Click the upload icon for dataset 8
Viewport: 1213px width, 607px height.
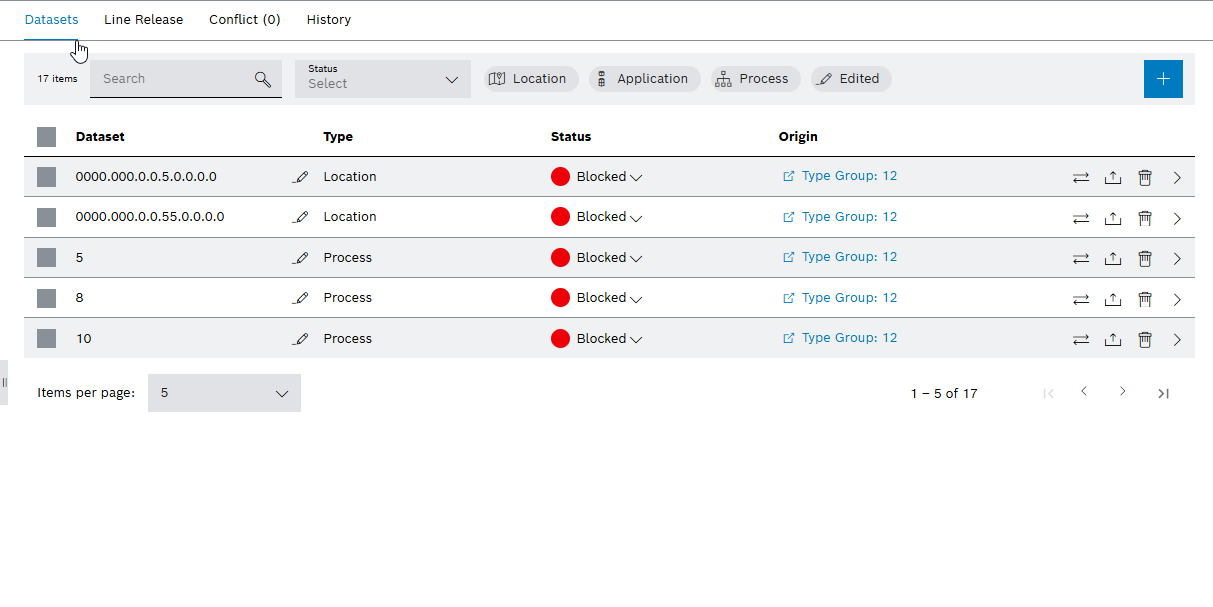(1112, 299)
